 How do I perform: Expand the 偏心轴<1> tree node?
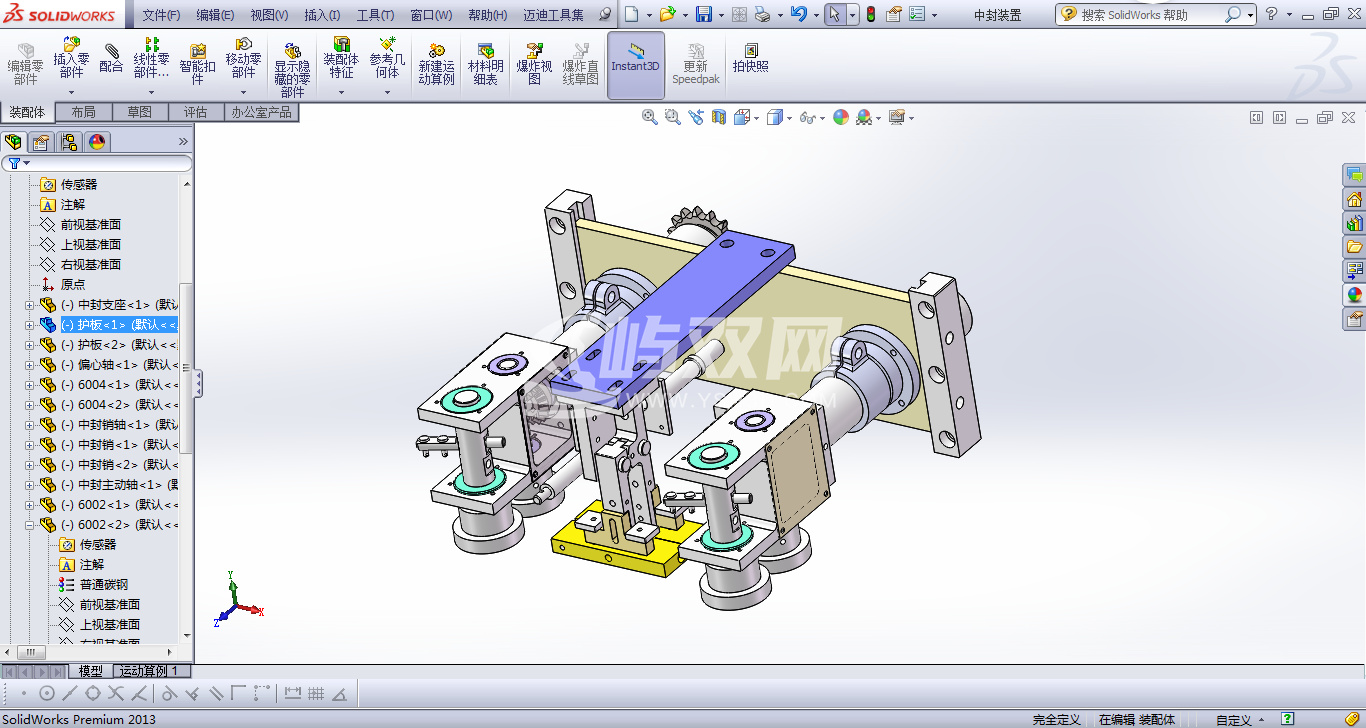tap(29, 365)
